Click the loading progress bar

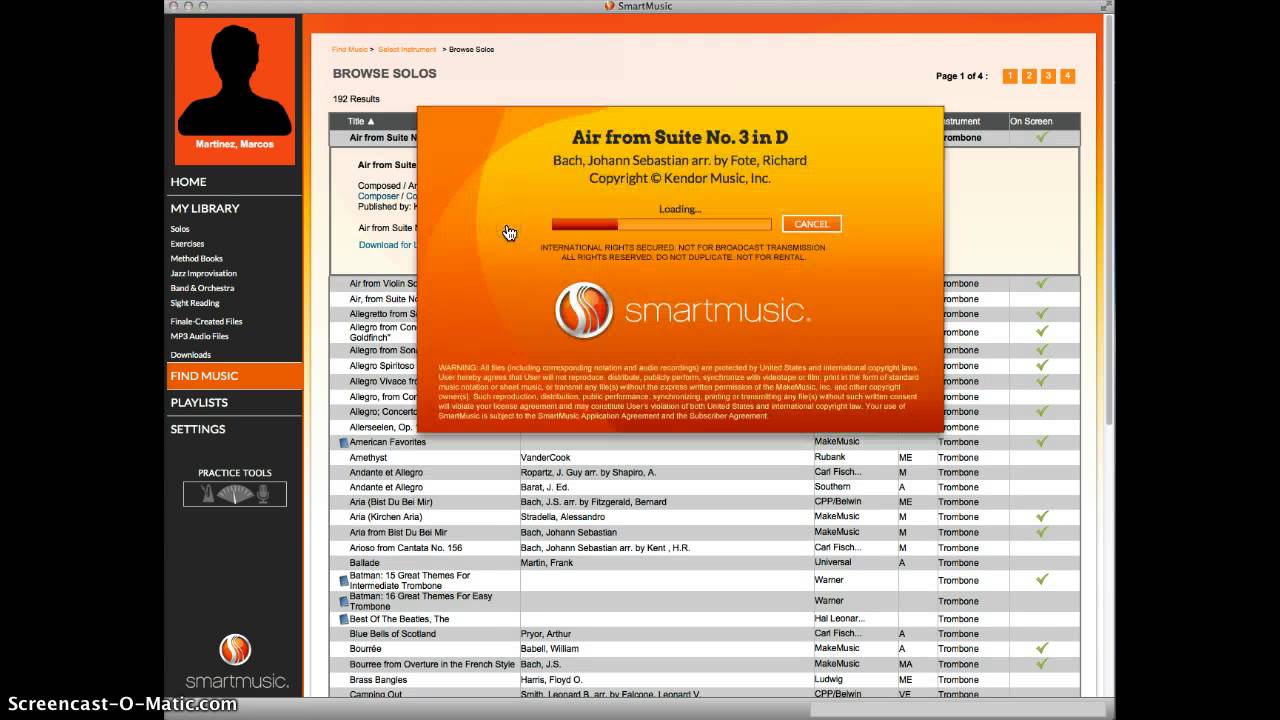coord(661,224)
